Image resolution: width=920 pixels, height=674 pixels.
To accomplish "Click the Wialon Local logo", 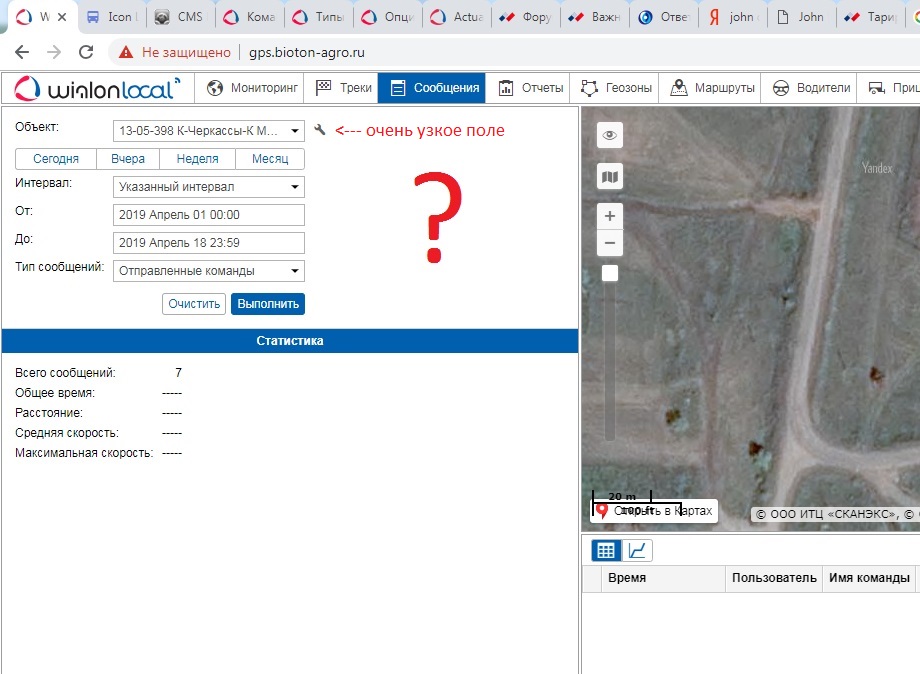I will click(x=97, y=88).
